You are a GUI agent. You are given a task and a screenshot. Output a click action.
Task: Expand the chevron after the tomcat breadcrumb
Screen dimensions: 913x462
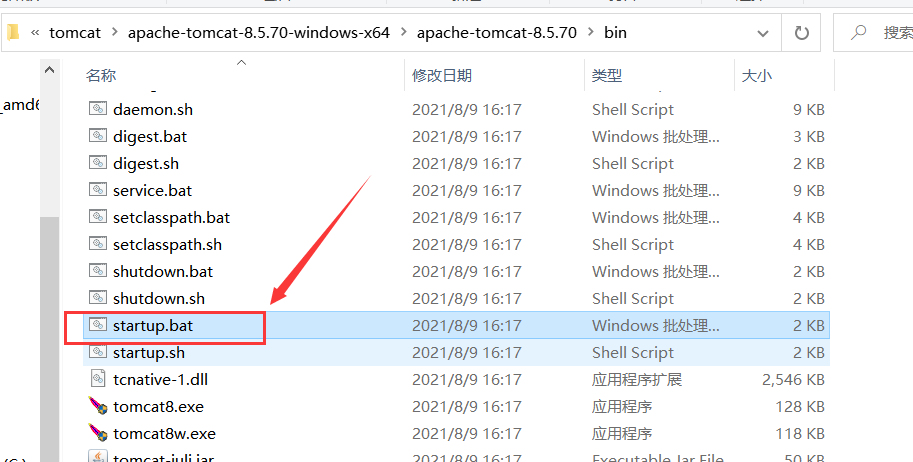pos(114,33)
